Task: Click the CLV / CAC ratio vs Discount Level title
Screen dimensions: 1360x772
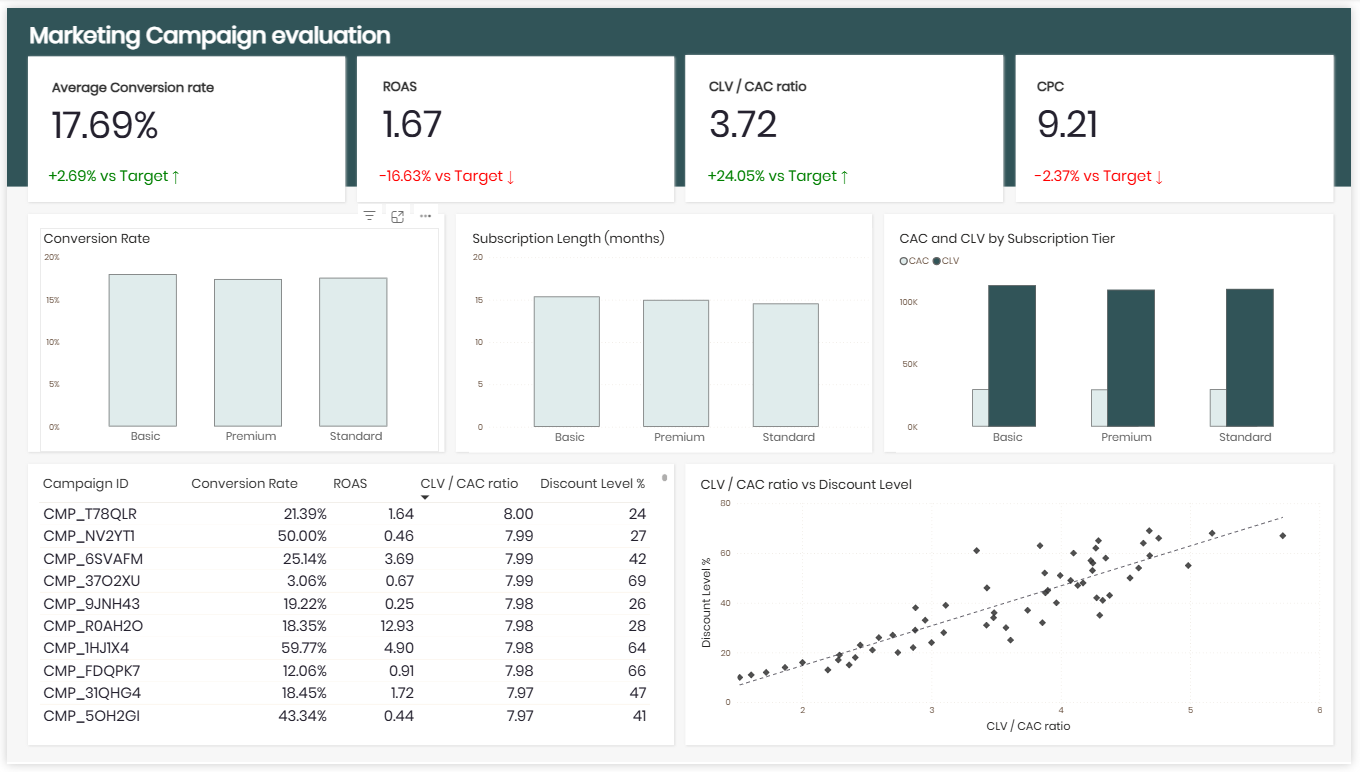Action: coord(806,484)
